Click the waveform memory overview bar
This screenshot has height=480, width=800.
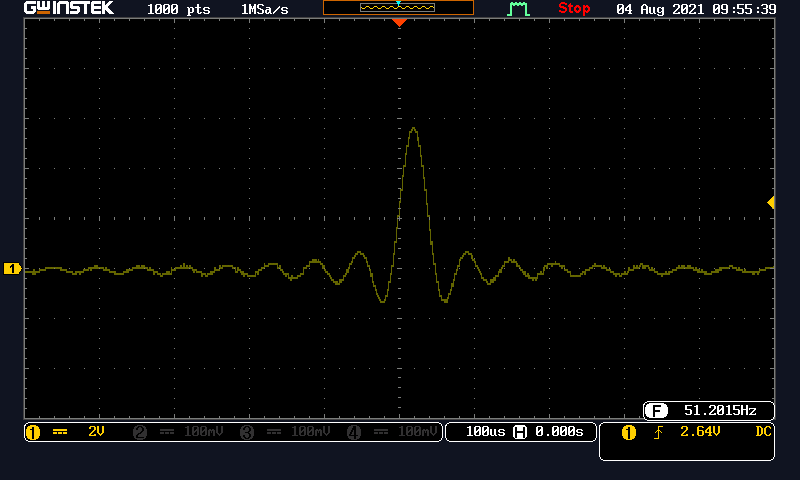pyautogui.click(x=398, y=8)
